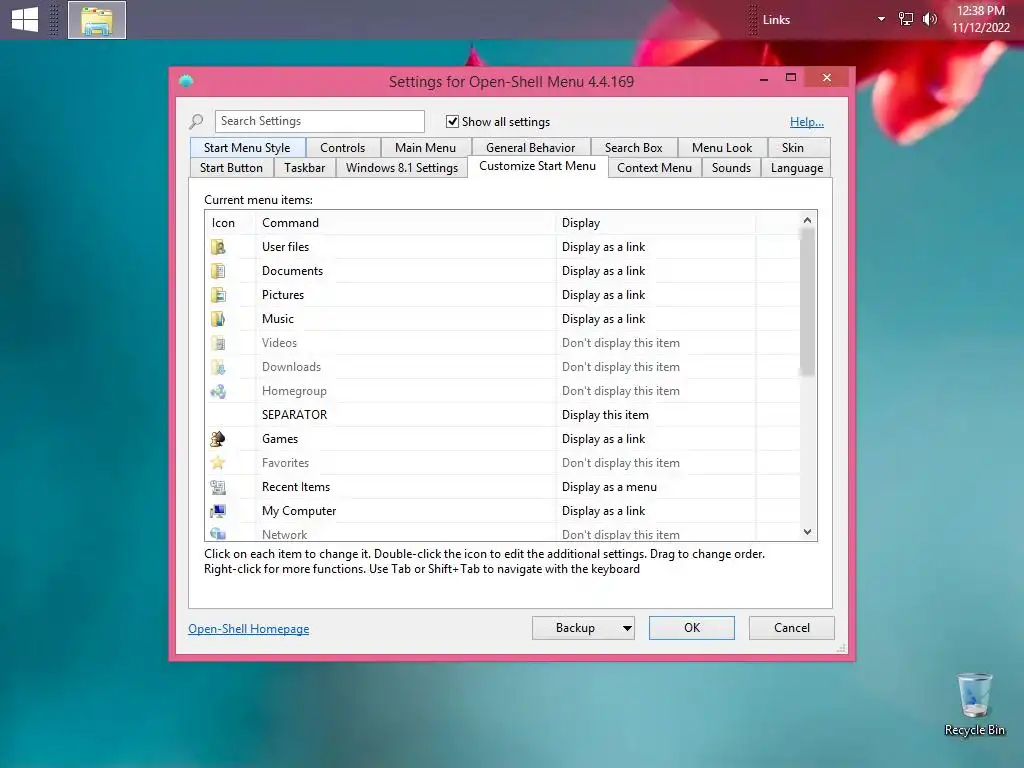Click the Favorites star icon
This screenshot has height=768, width=1024.
[218, 463]
